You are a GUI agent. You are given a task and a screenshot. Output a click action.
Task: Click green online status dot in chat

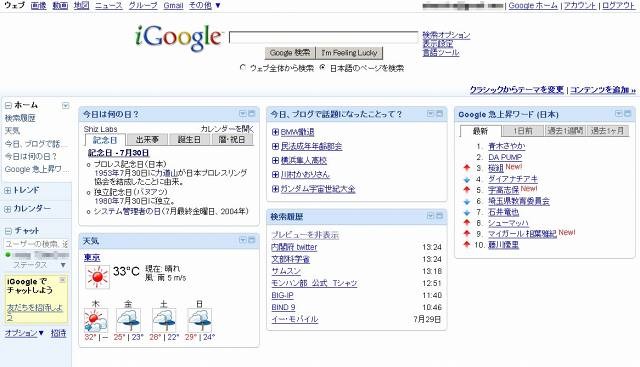(x=8, y=255)
